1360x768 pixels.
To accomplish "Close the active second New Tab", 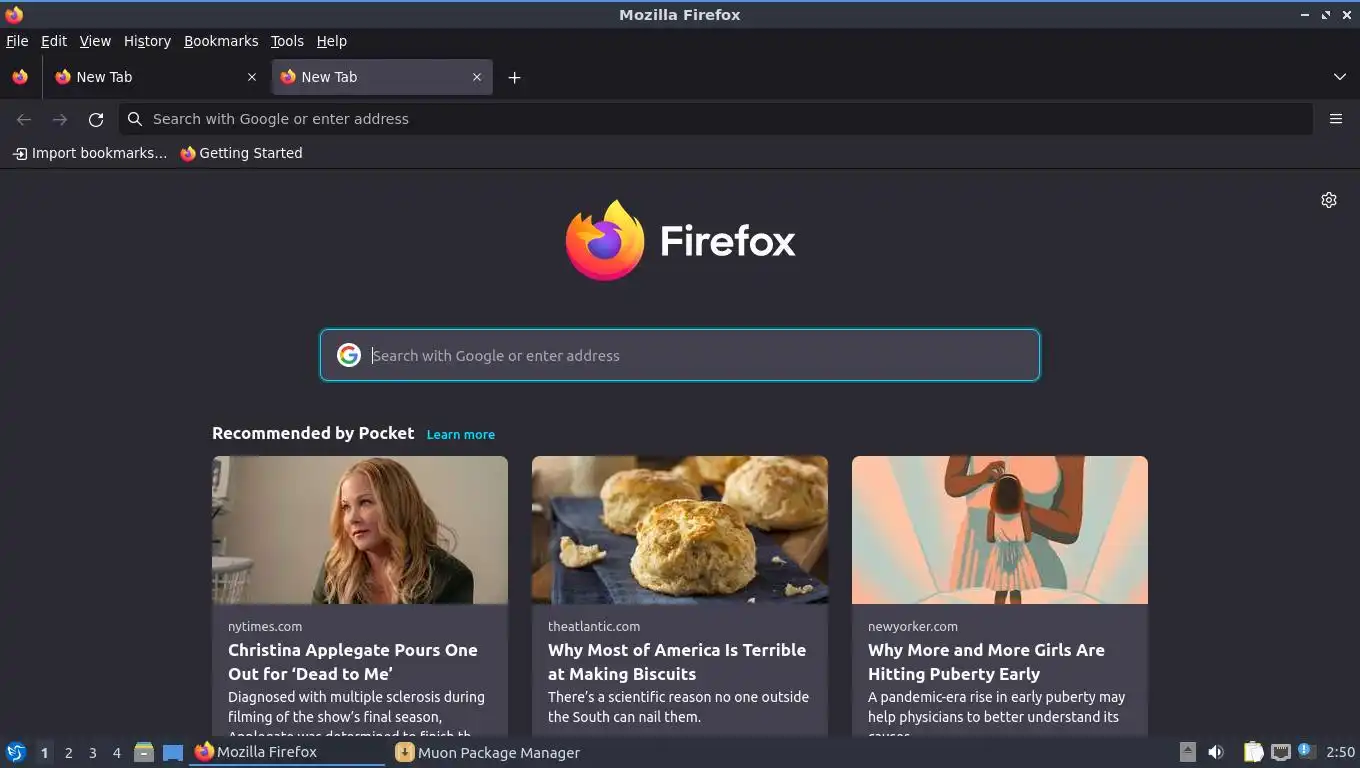I will click(x=477, y=77).
